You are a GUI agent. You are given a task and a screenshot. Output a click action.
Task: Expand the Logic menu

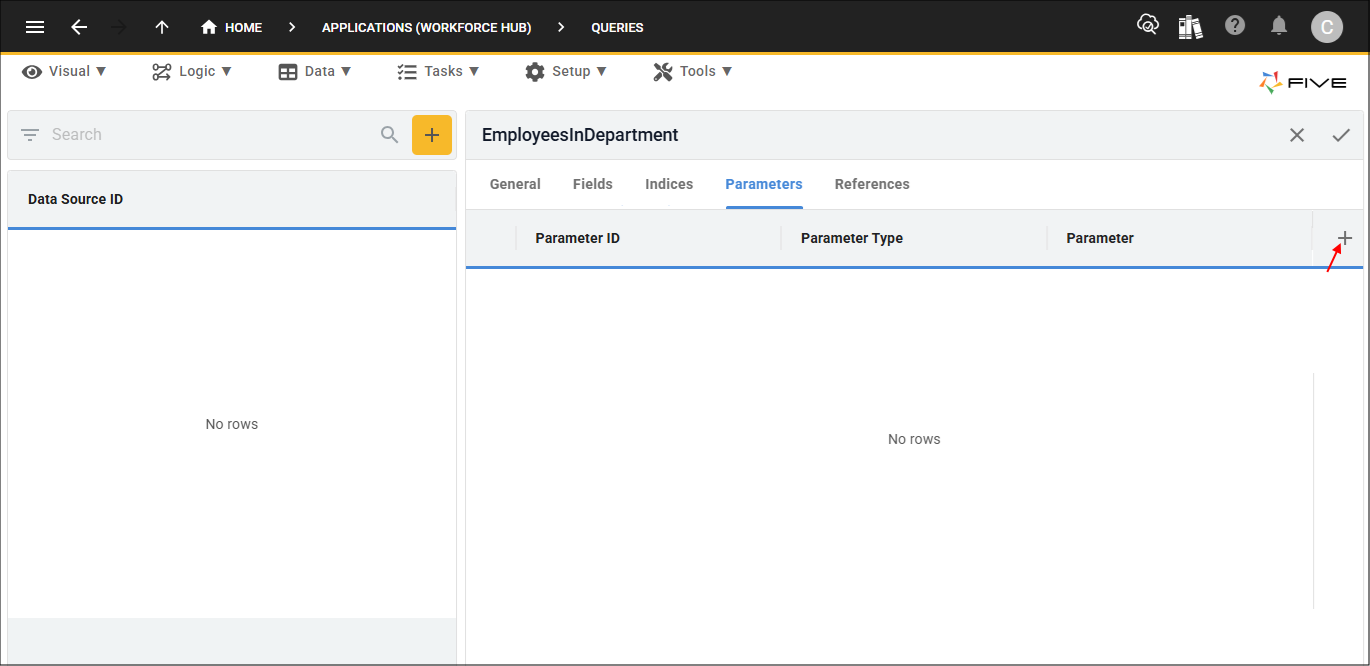(192, 71)
